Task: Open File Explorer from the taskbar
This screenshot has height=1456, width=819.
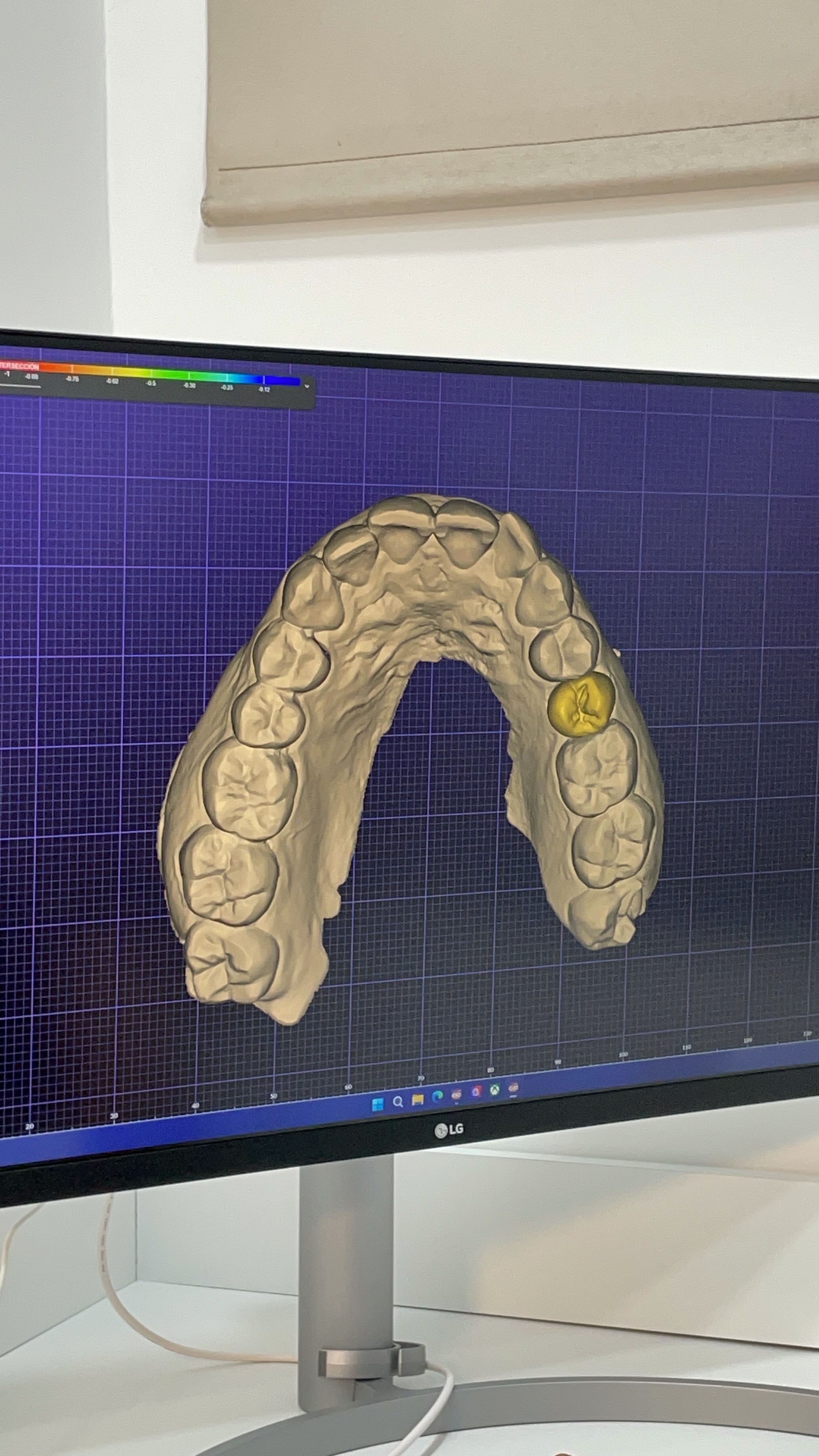Action: [418, 1100]
